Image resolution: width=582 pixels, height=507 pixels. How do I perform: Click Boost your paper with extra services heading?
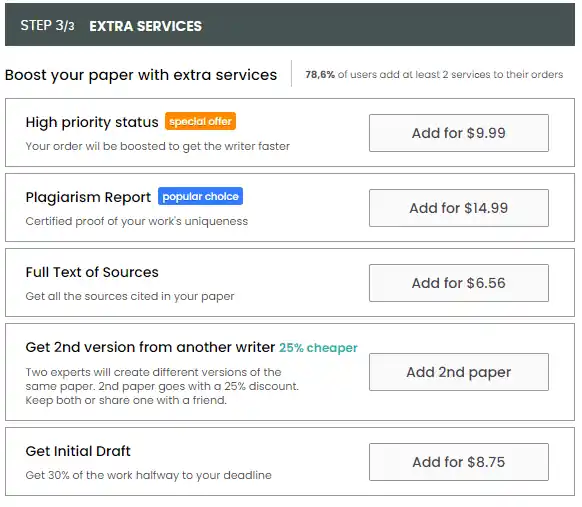(x=141, y=75)
